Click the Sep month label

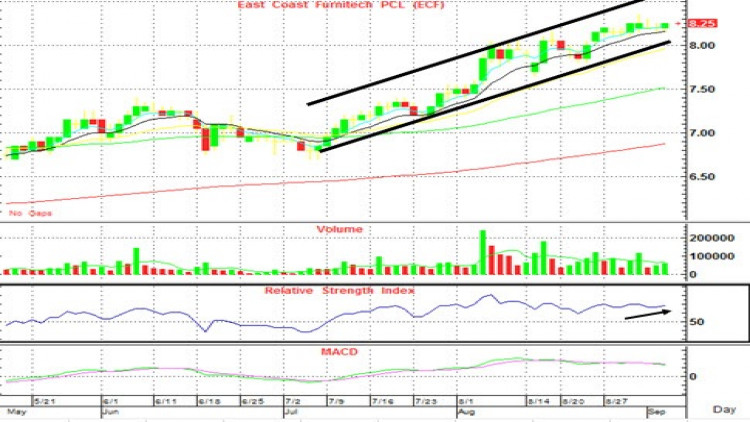657,411
